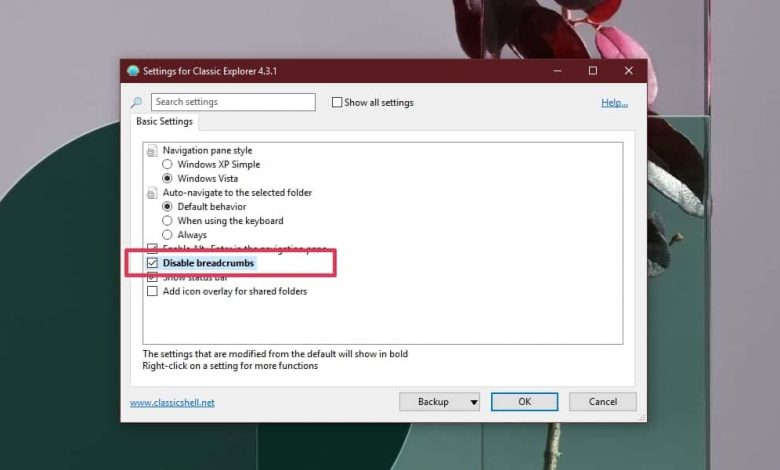Click the Auto-navigate setting page icon
This screenshot has height=470, width=780.
152,192
